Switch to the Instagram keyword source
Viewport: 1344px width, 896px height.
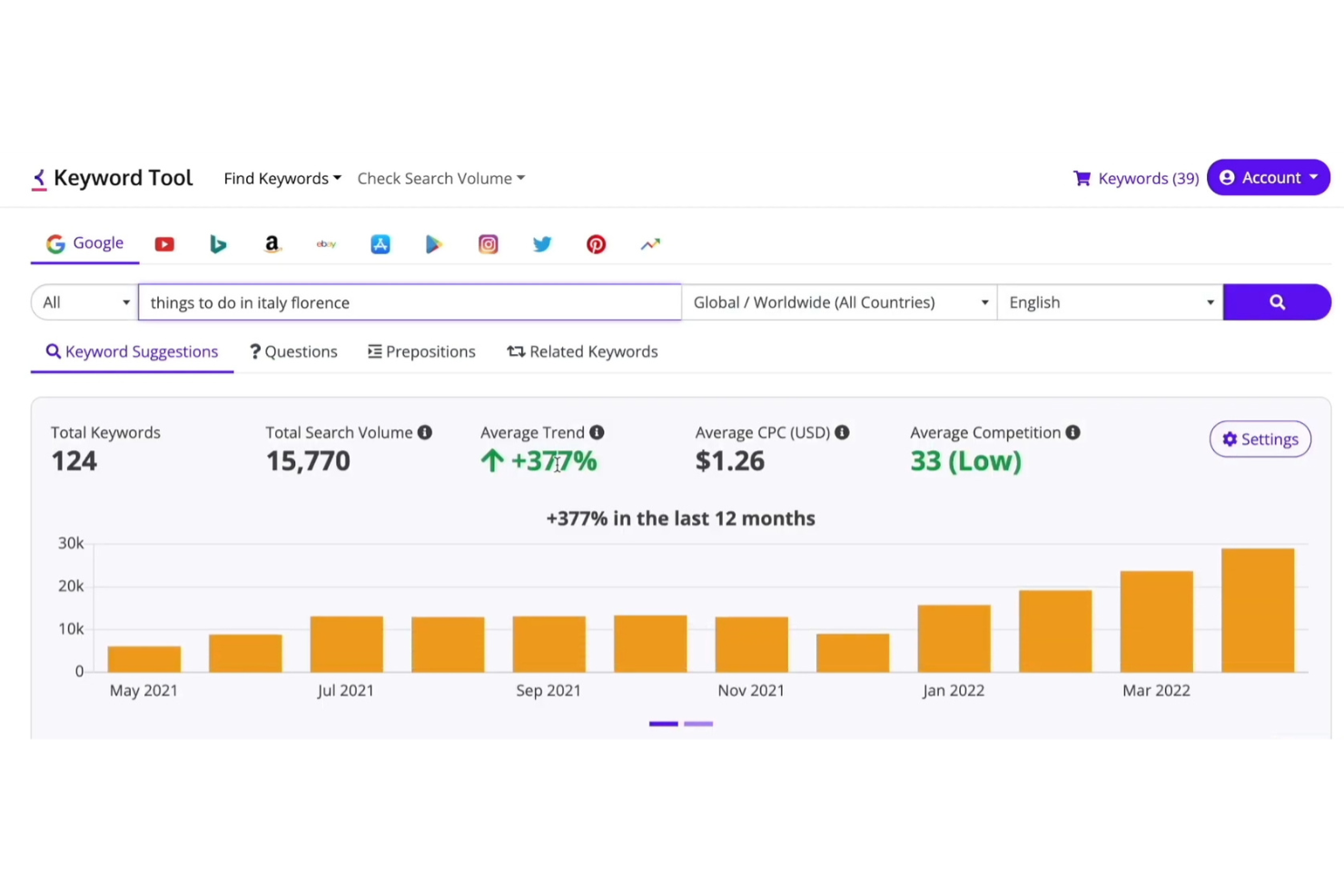(x=488, y=243)
